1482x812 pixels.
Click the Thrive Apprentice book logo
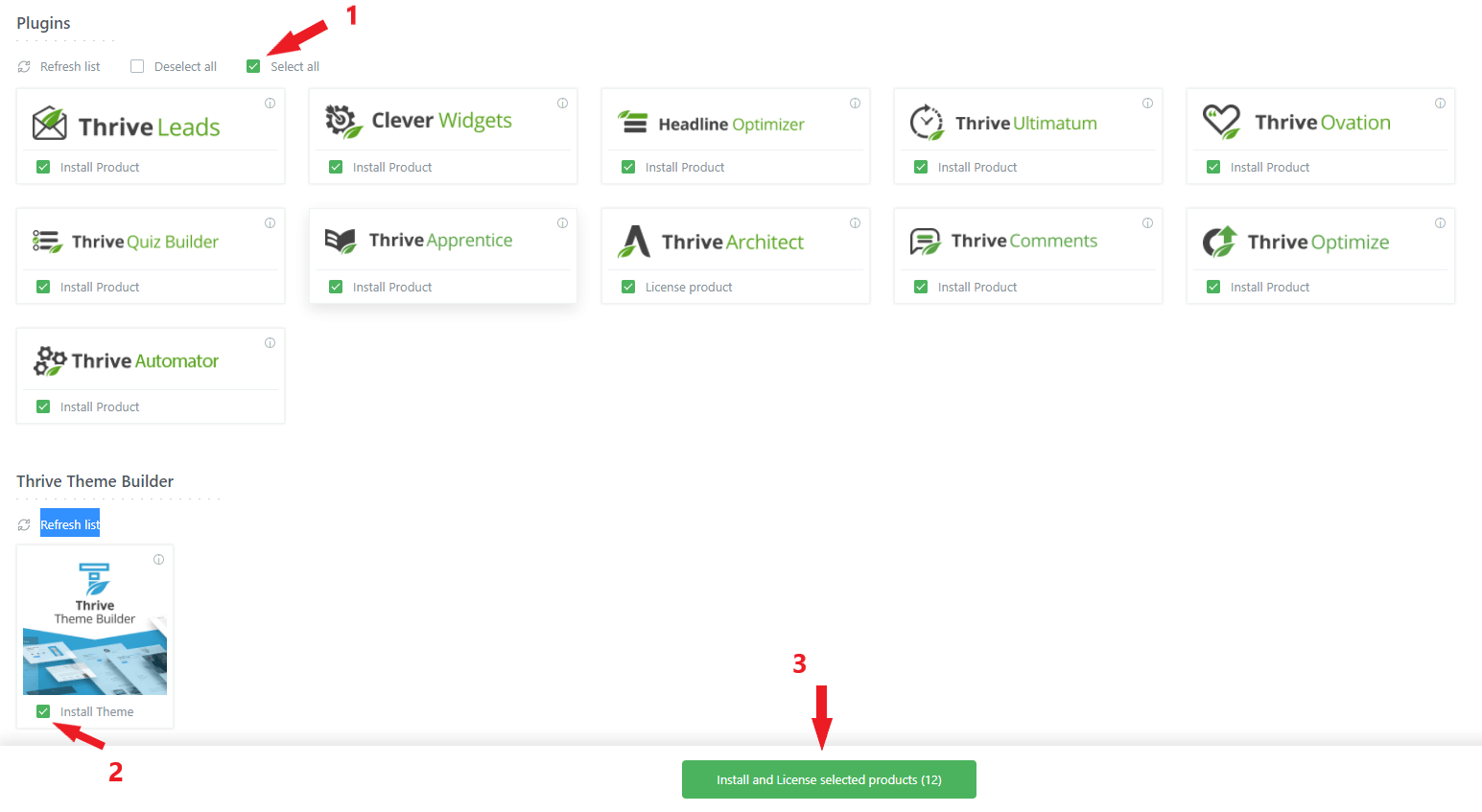(341, 241)
